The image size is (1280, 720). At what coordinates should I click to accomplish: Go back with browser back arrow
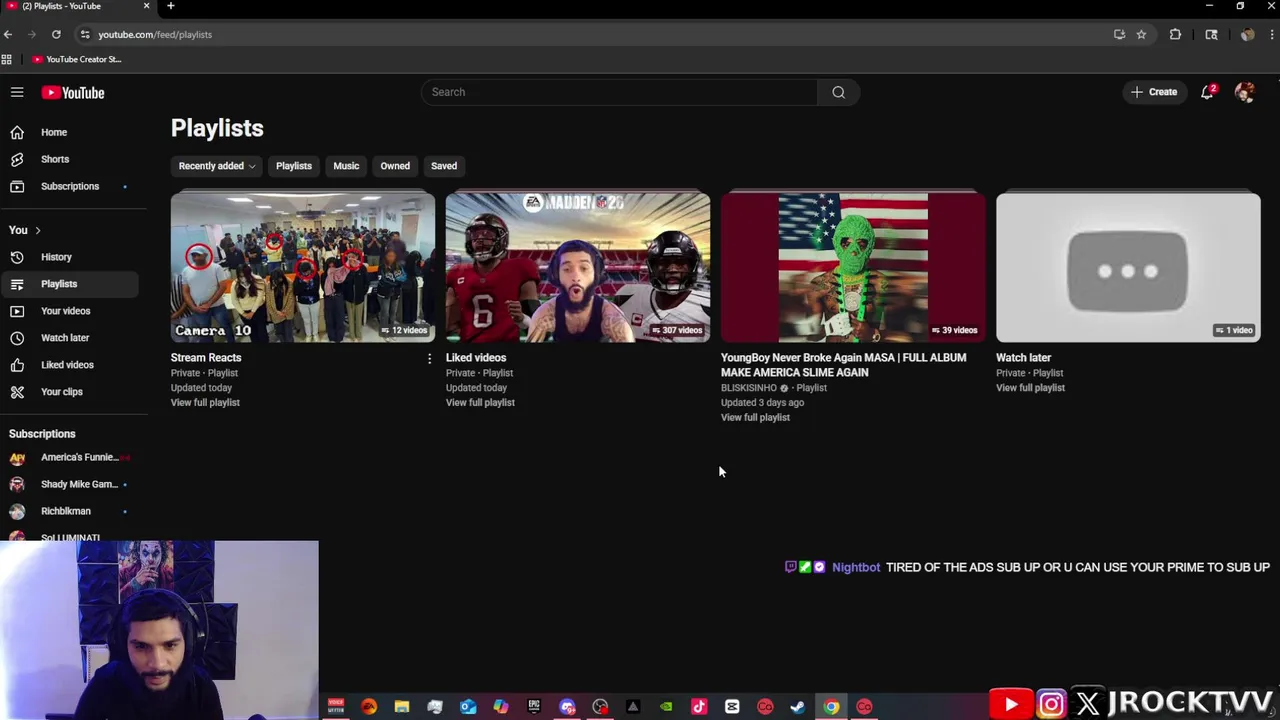click(x=8, y=34)
